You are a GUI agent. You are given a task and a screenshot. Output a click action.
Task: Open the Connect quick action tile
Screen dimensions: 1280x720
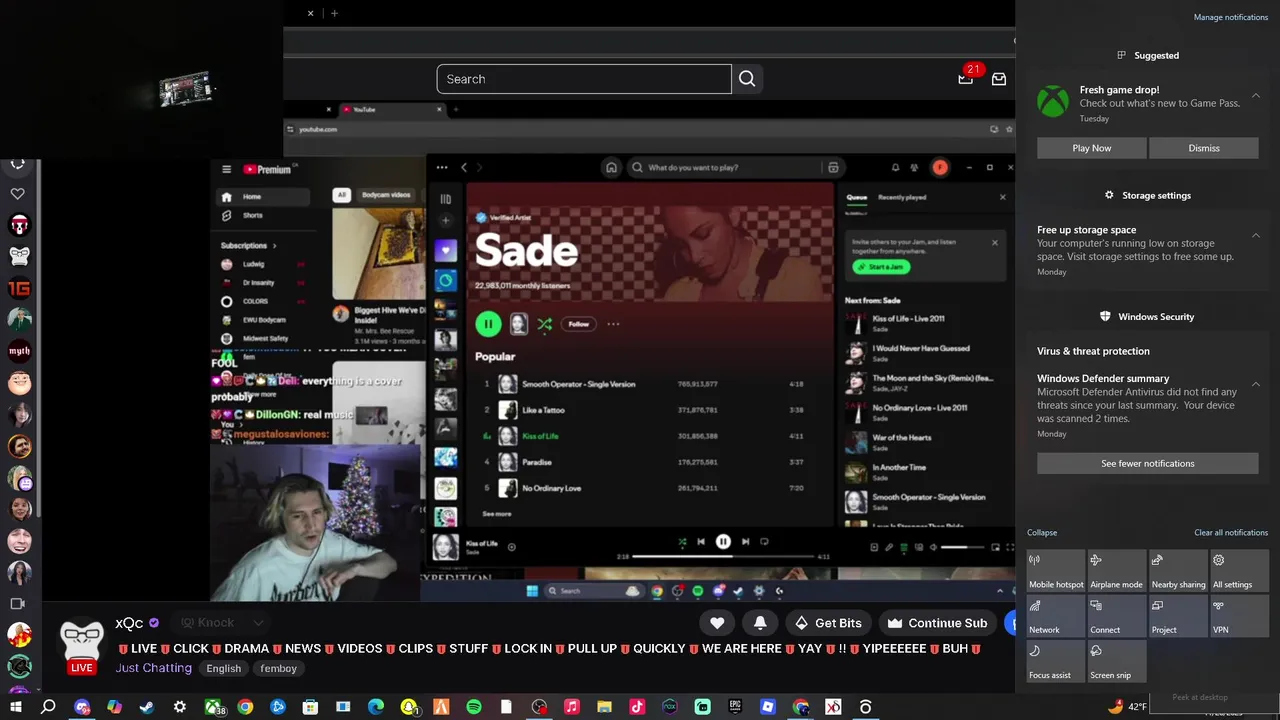[x=1117, y=615]
